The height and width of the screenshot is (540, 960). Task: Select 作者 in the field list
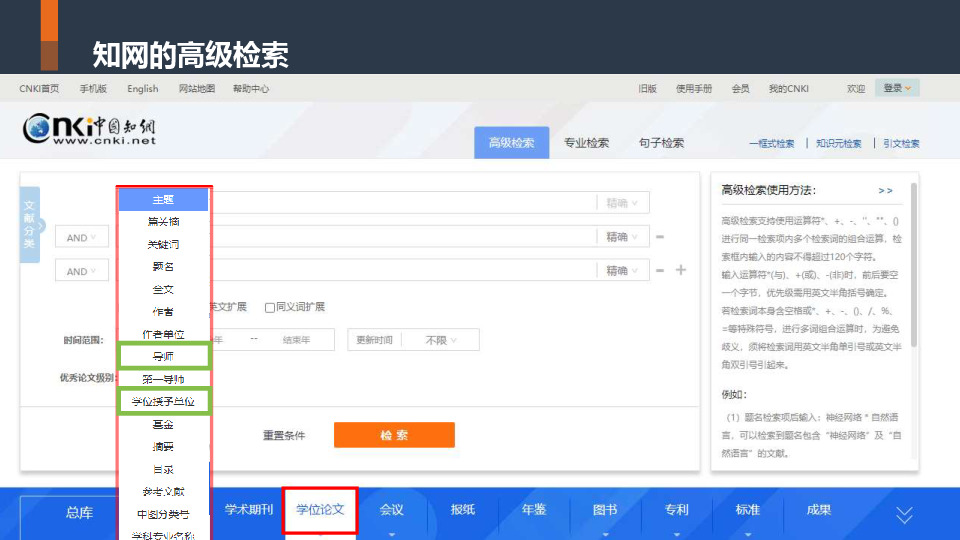163,312
